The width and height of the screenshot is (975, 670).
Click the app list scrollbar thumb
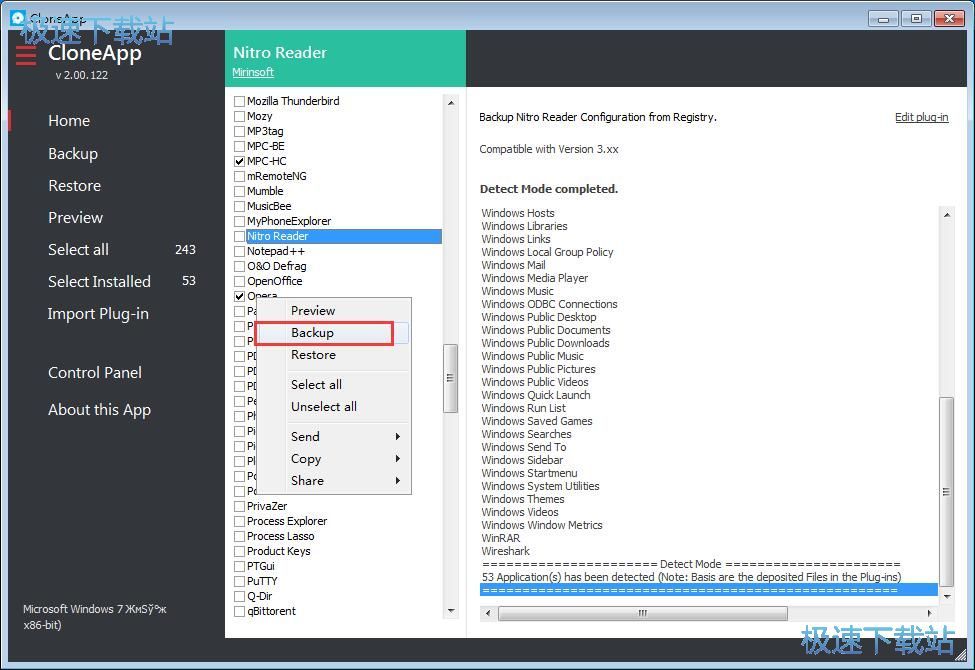[x=450, y=378]
